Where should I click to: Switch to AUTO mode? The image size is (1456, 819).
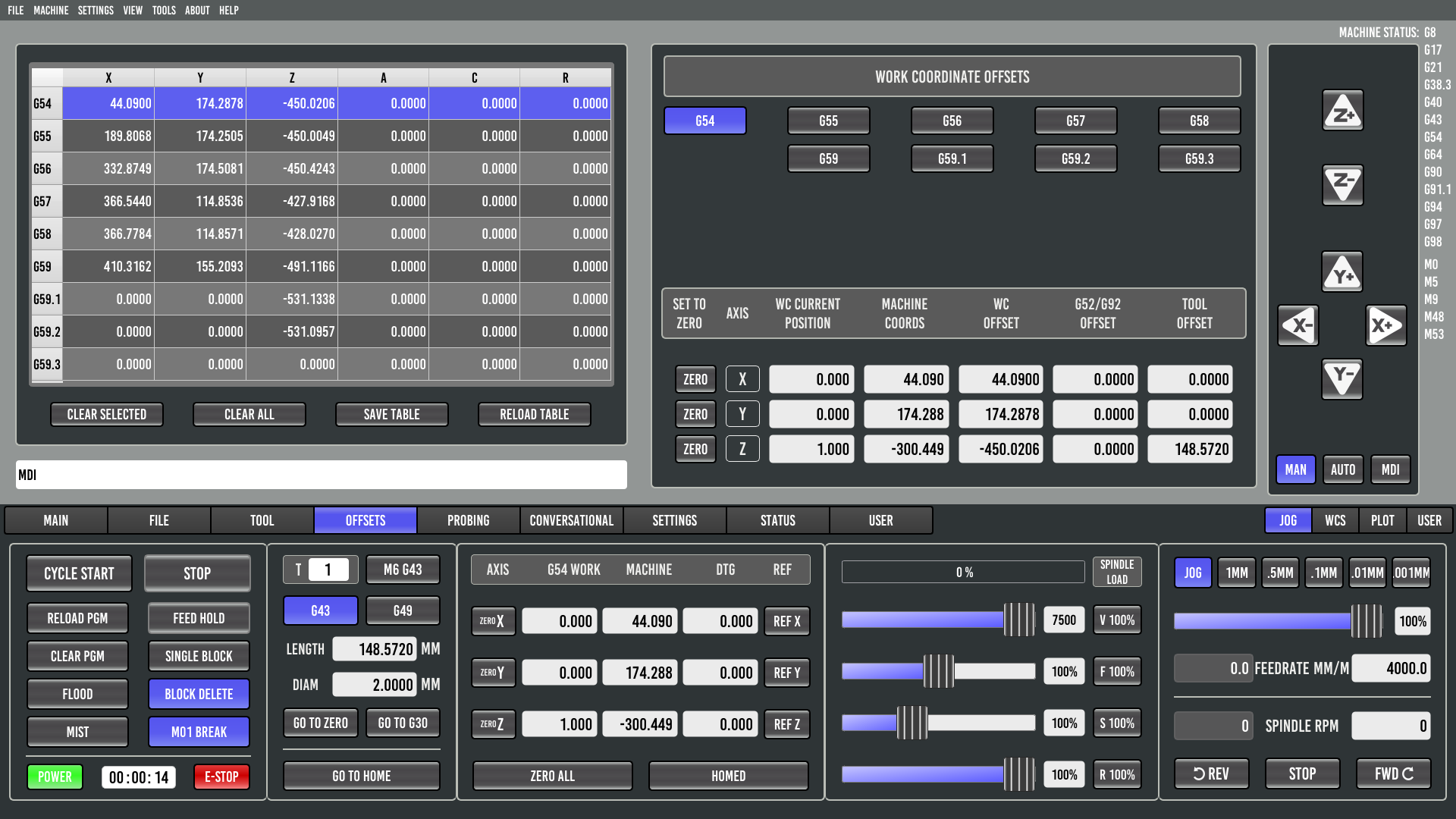(x=1342, y=469)
